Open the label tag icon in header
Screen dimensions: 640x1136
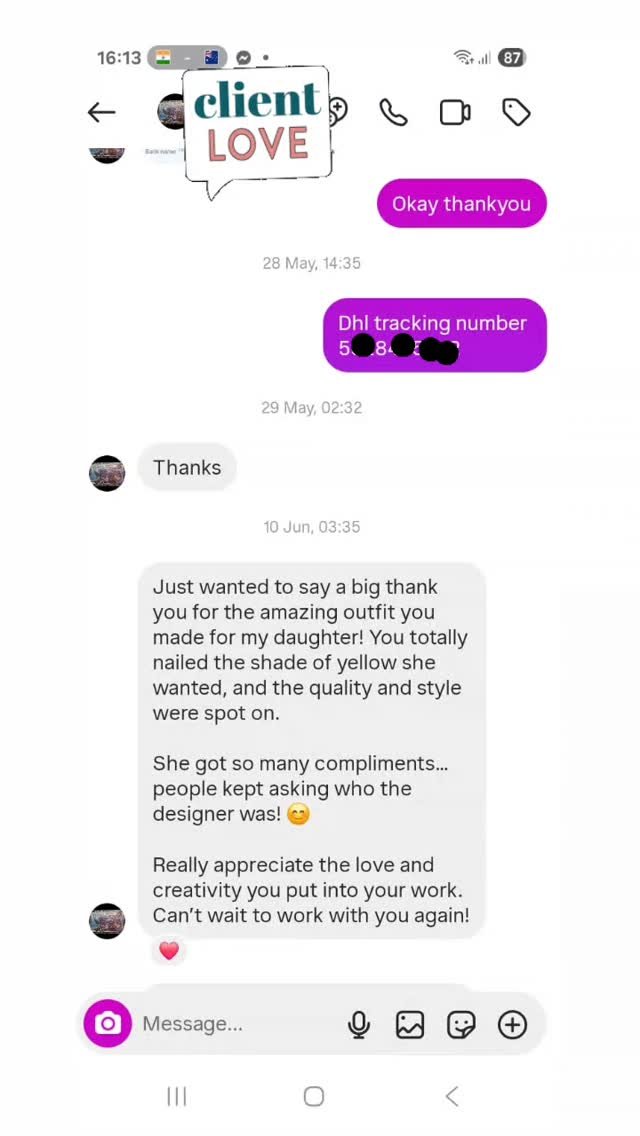517,112
